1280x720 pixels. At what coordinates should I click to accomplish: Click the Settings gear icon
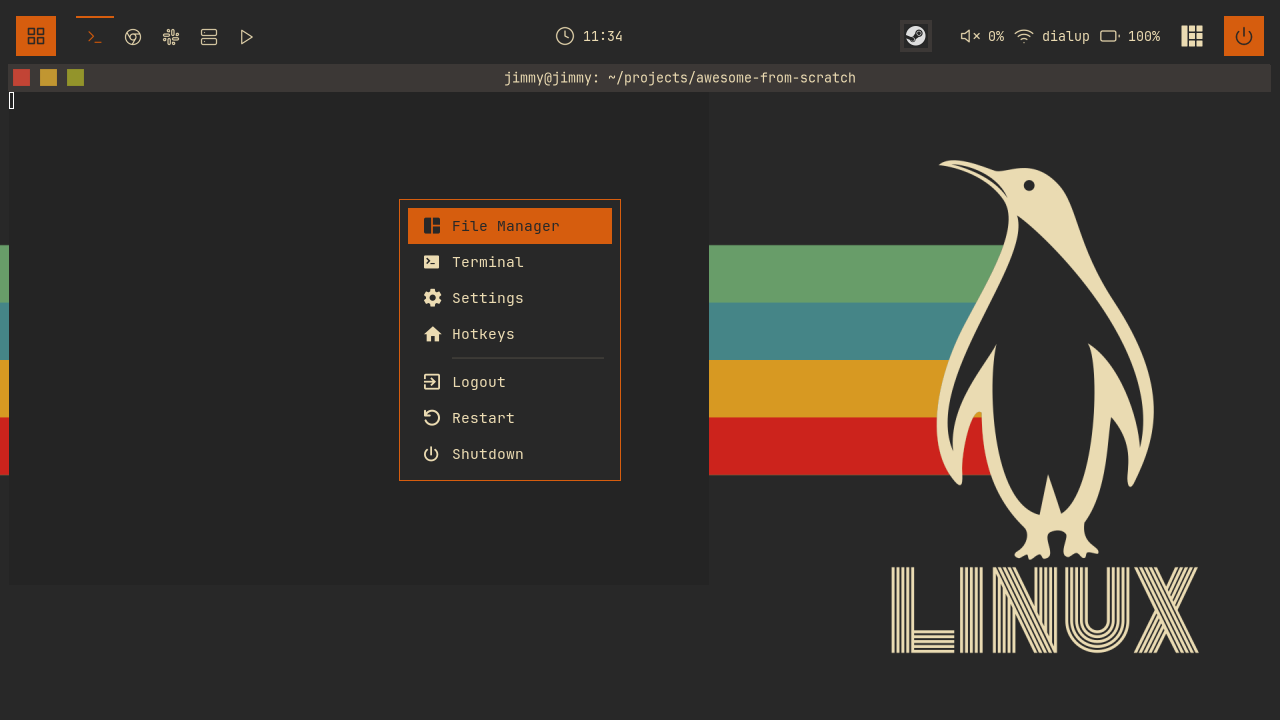click(x=432, y=298)
